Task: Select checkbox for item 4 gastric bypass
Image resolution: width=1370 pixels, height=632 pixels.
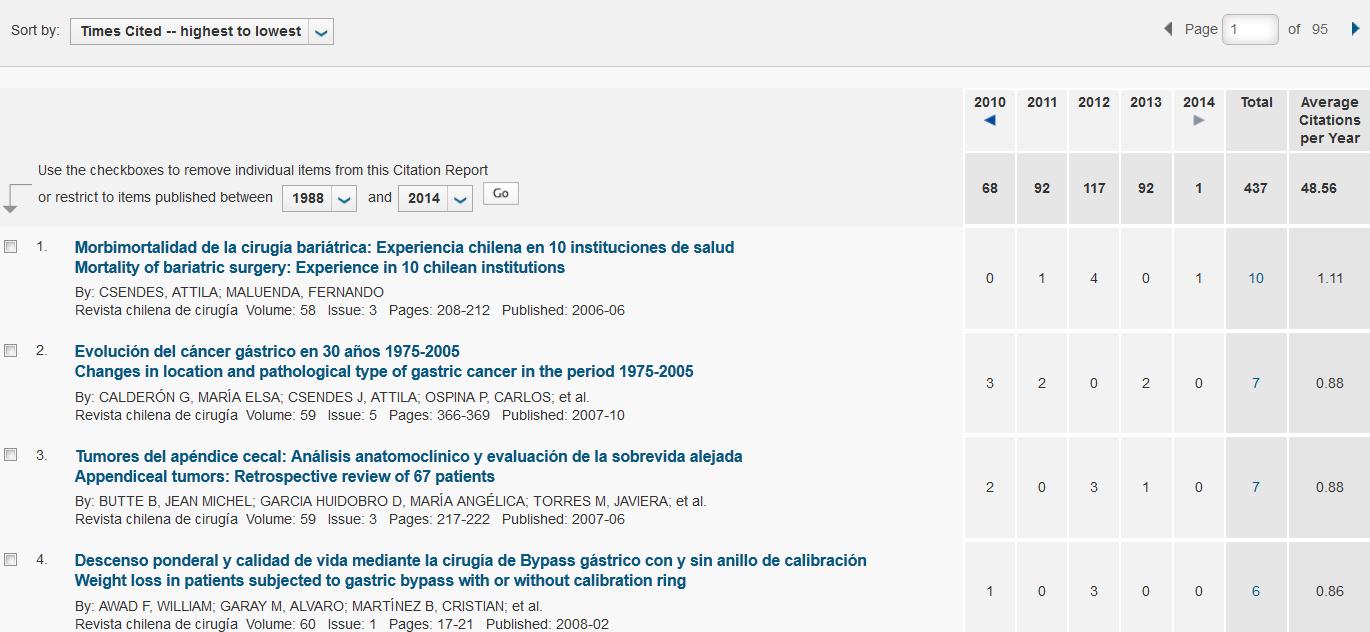Action: (x=11, y=560)
